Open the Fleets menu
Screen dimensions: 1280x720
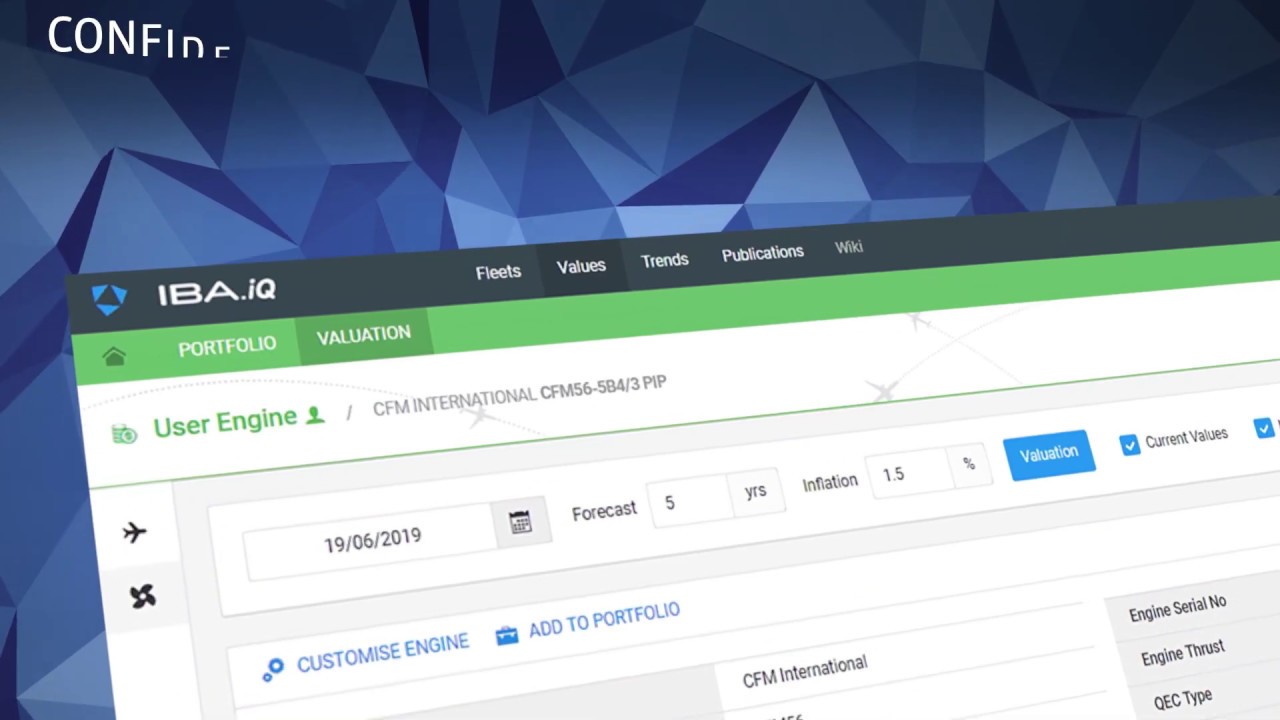click(498, 272)
